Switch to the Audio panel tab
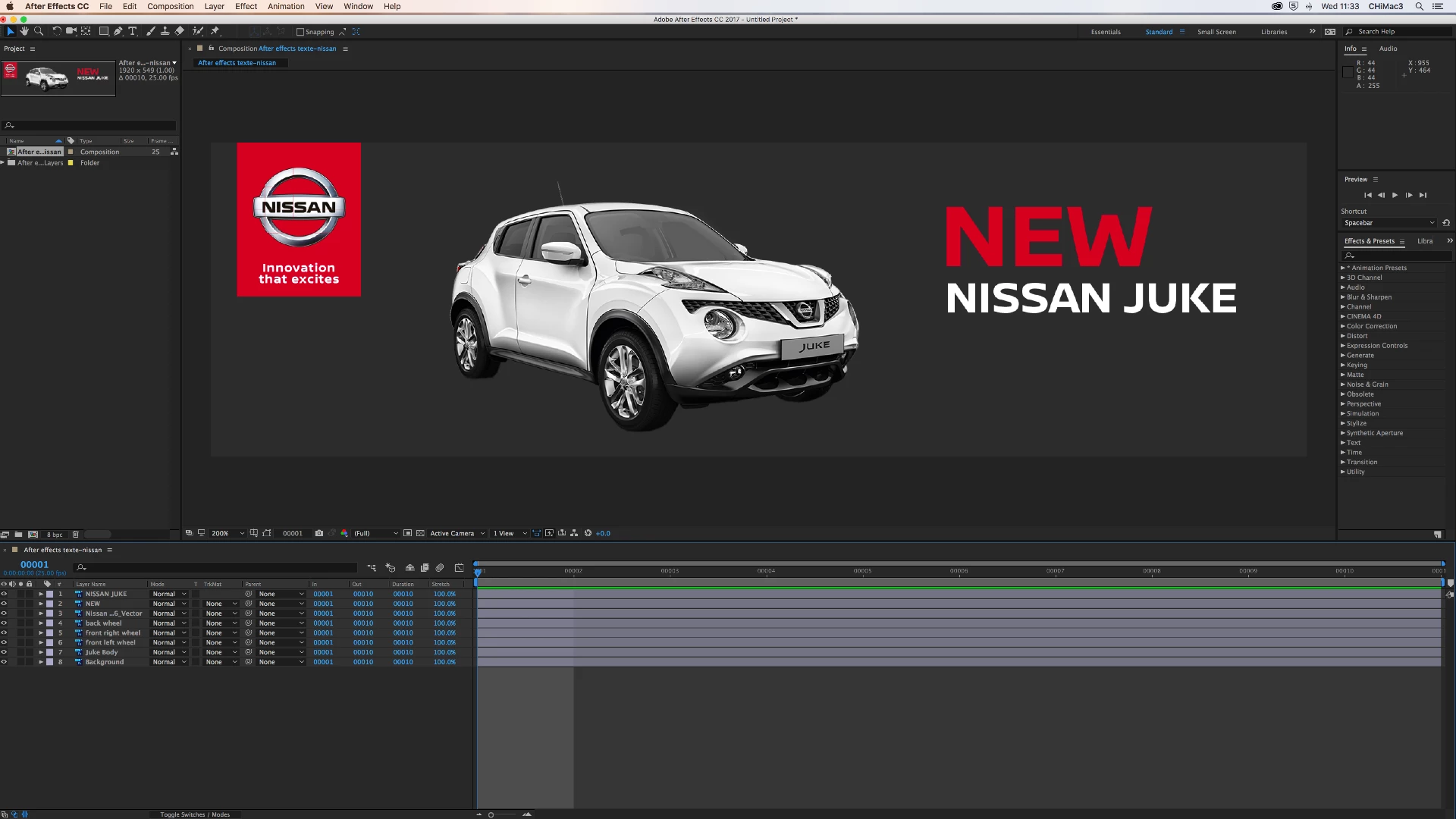 tap(1388, 49)
